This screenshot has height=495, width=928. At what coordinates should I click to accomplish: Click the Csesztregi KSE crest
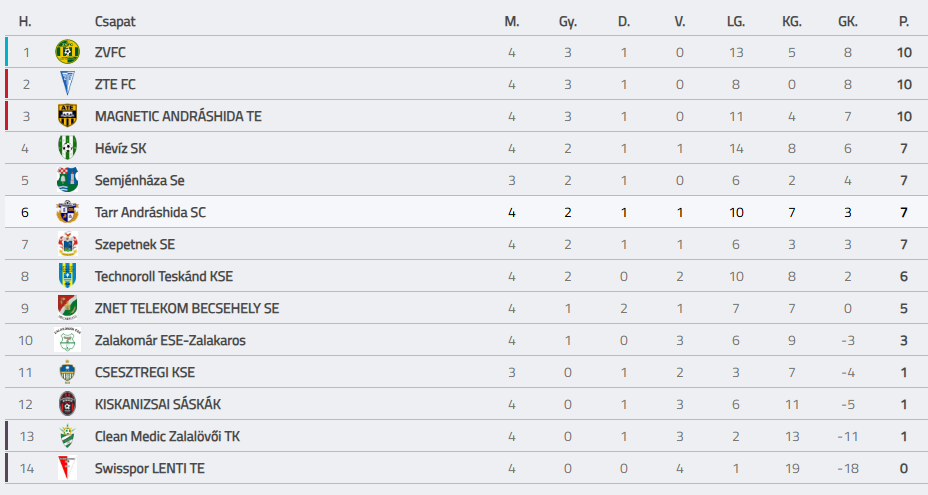tap(67, 372)
